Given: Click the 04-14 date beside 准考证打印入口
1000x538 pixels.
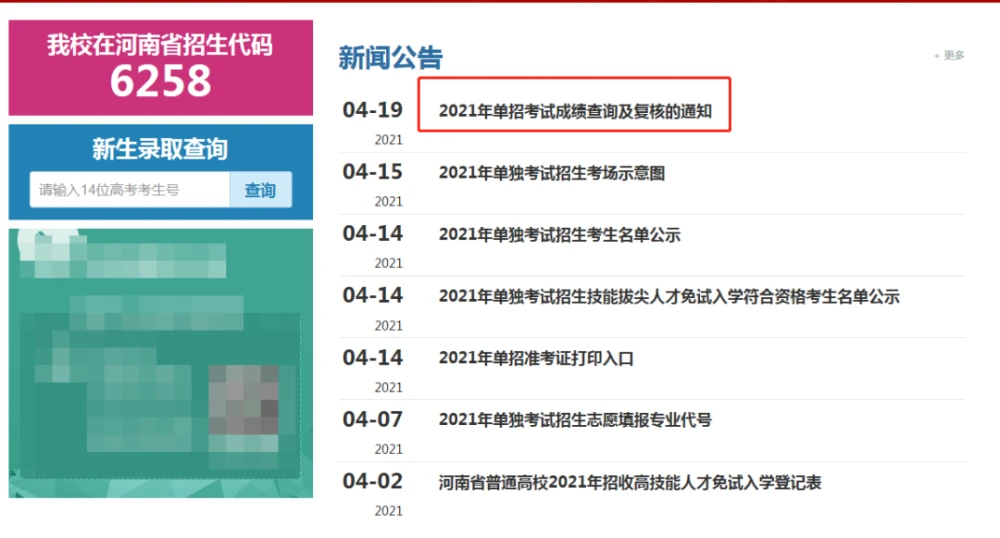Looking at the screenshot, I should [x=372, y=357].
